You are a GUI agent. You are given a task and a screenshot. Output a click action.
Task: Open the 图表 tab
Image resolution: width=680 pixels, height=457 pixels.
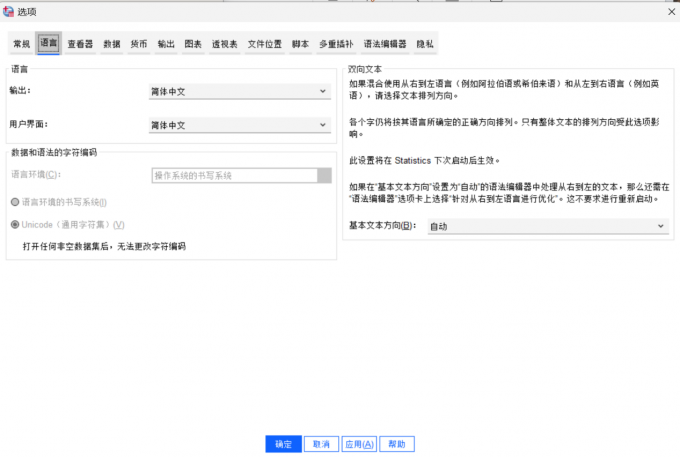[193, 44]
